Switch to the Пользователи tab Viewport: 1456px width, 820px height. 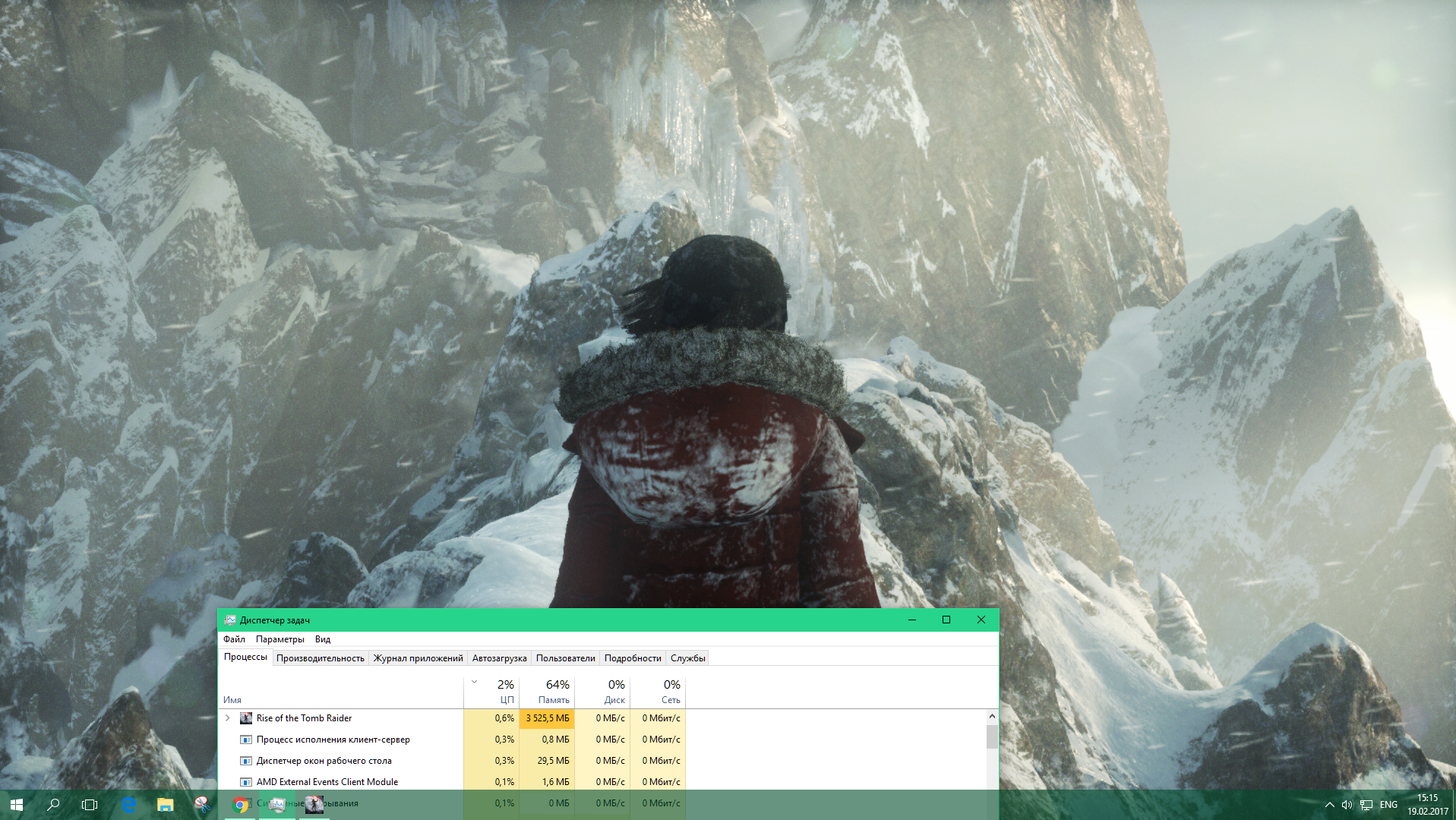566,658
